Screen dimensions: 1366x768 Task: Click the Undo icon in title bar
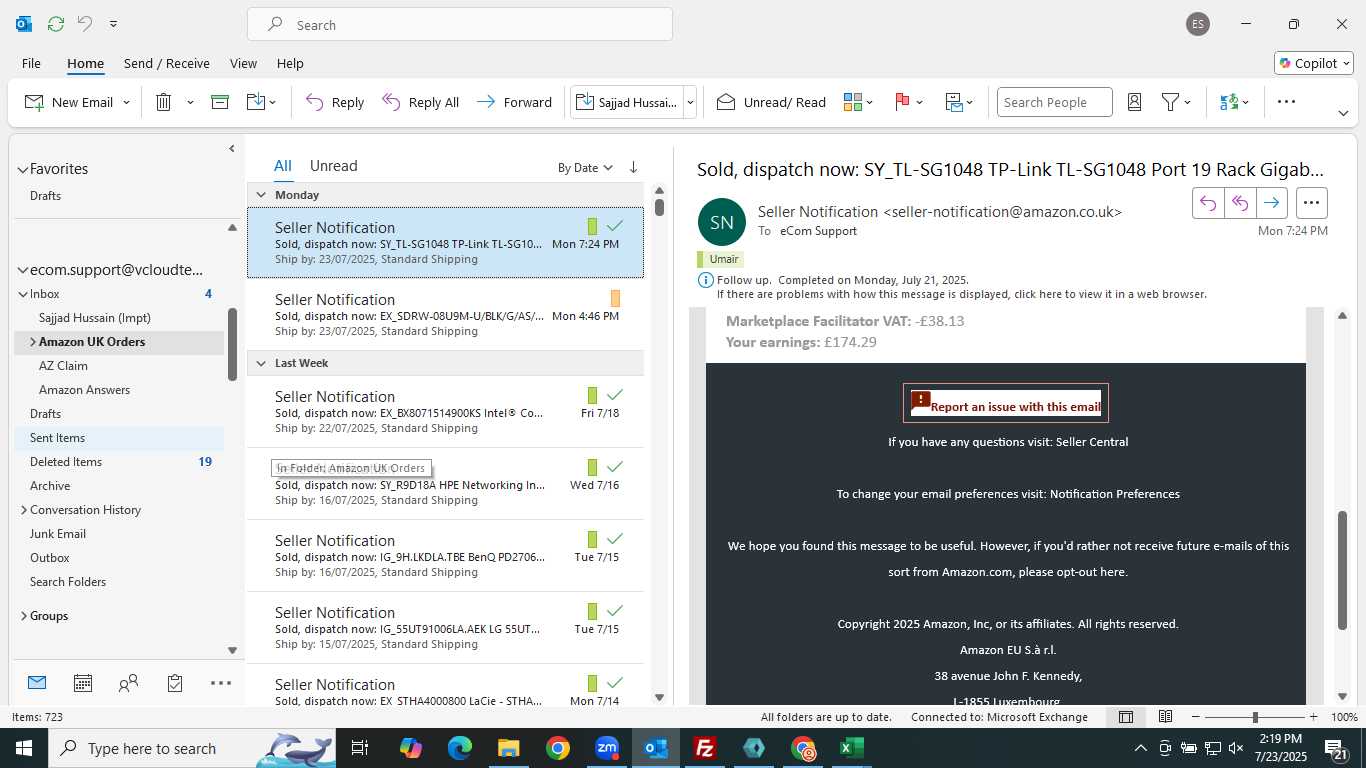pos(85,24)
